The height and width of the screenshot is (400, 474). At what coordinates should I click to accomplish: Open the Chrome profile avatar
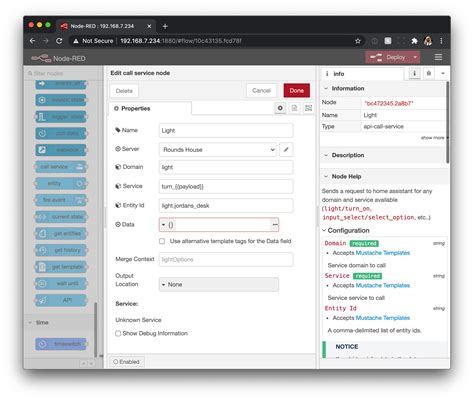[428, 41]
